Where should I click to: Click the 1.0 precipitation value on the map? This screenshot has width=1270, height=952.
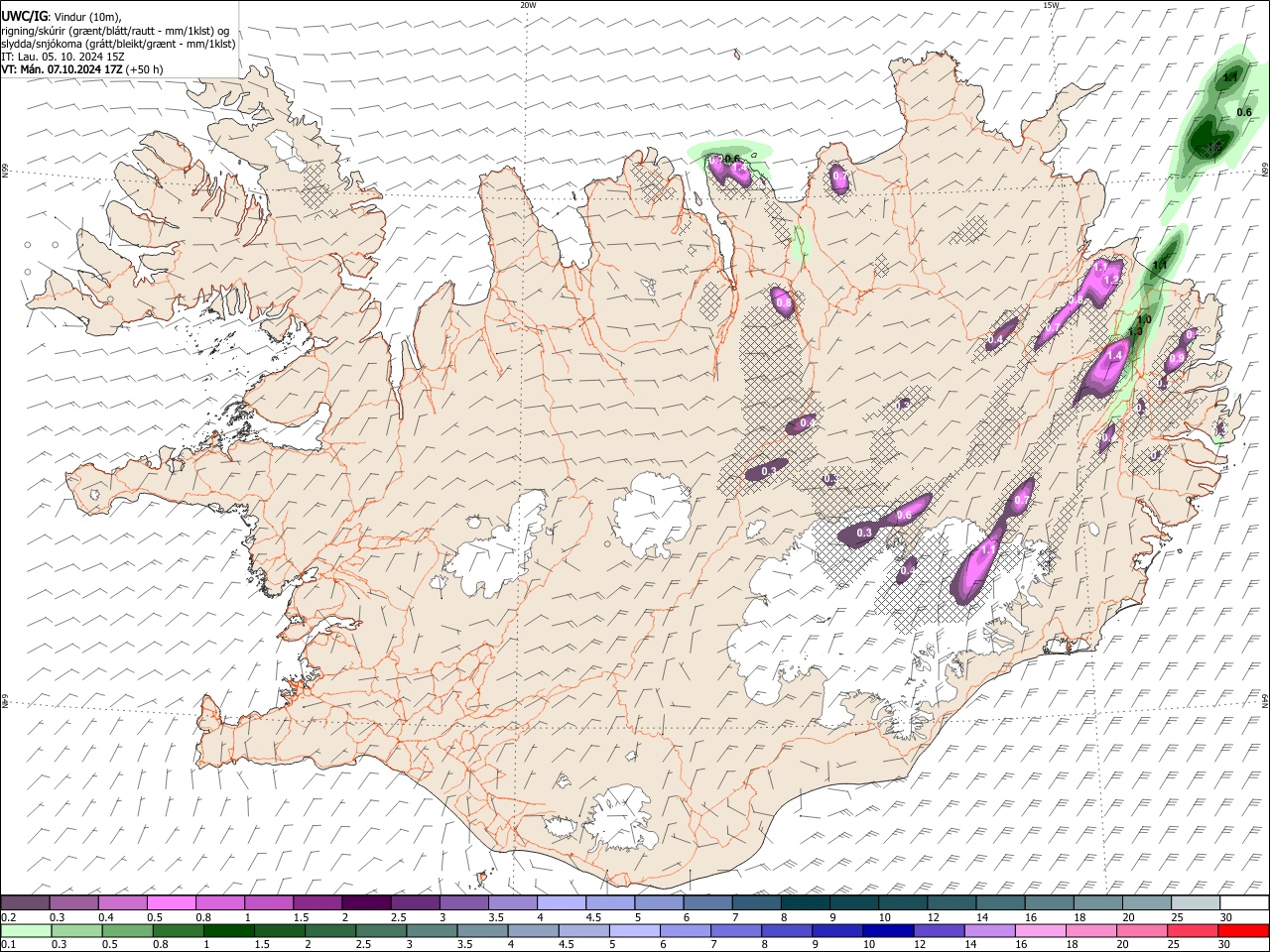click(x=1144, y=320)
